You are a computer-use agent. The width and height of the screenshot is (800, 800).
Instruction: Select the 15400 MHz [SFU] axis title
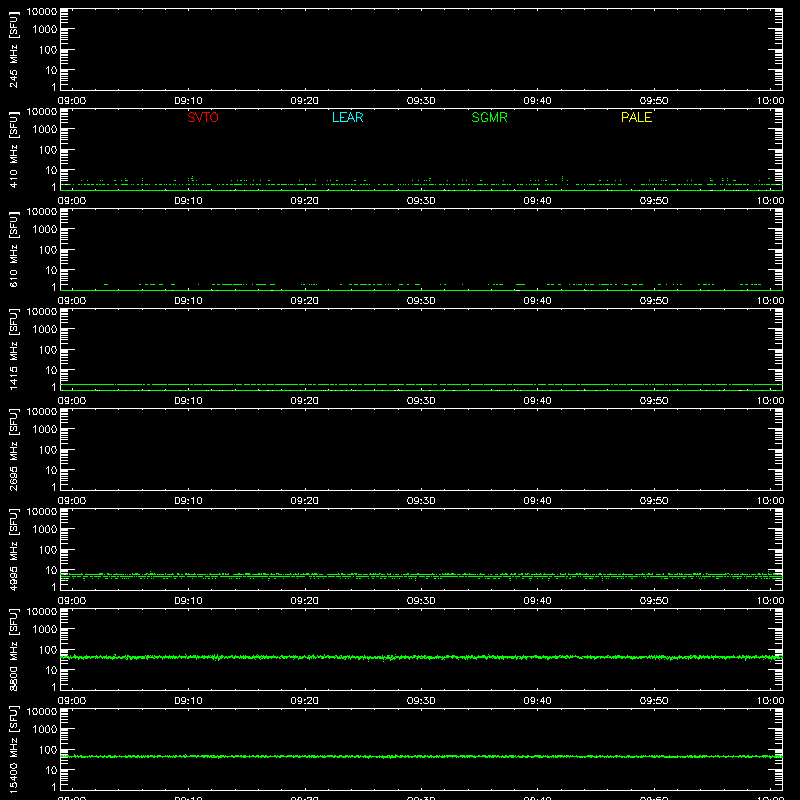[13, 748]
